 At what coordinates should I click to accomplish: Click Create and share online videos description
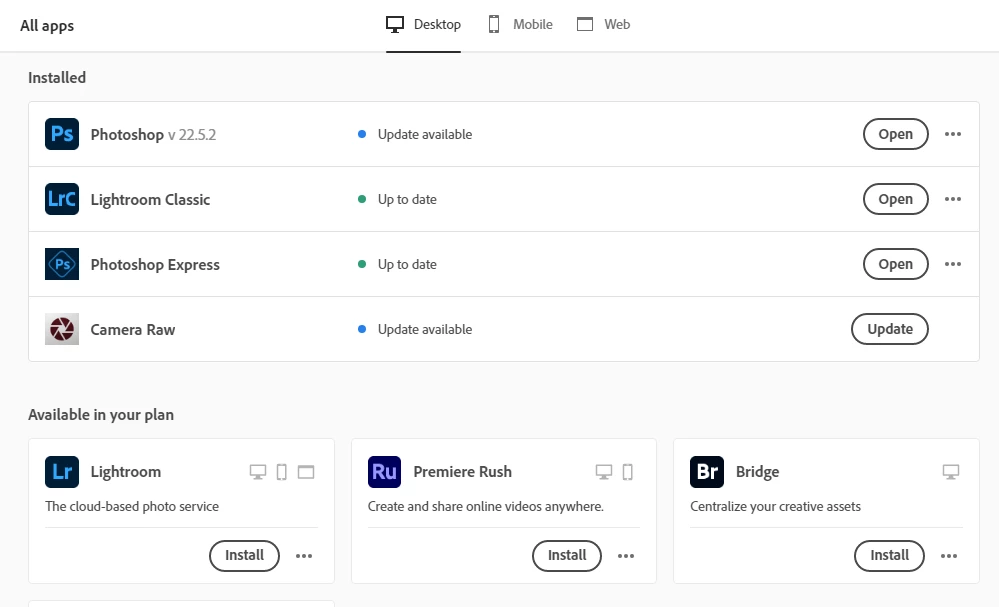[x=485, y=506]
